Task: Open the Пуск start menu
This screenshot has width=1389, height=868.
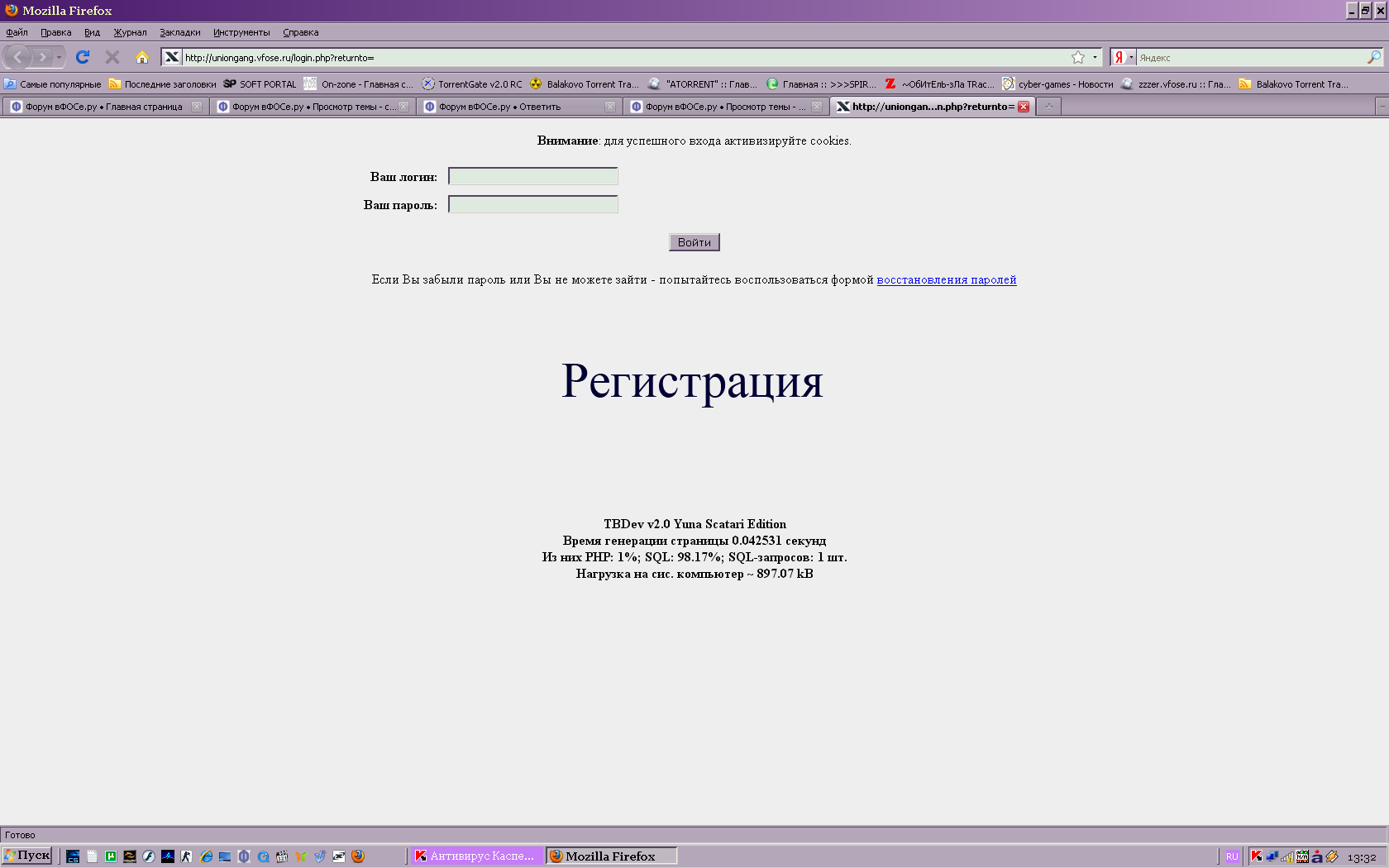Action: pyautogui.click(x=27, y=856)
